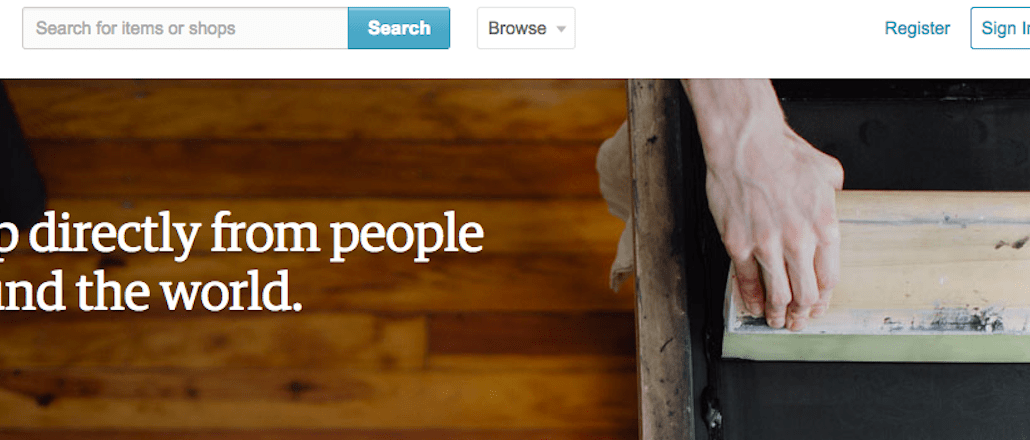1030x440 pixels.
Task: Click the 'directly from people' headline line
Action: tap(242, 235)
